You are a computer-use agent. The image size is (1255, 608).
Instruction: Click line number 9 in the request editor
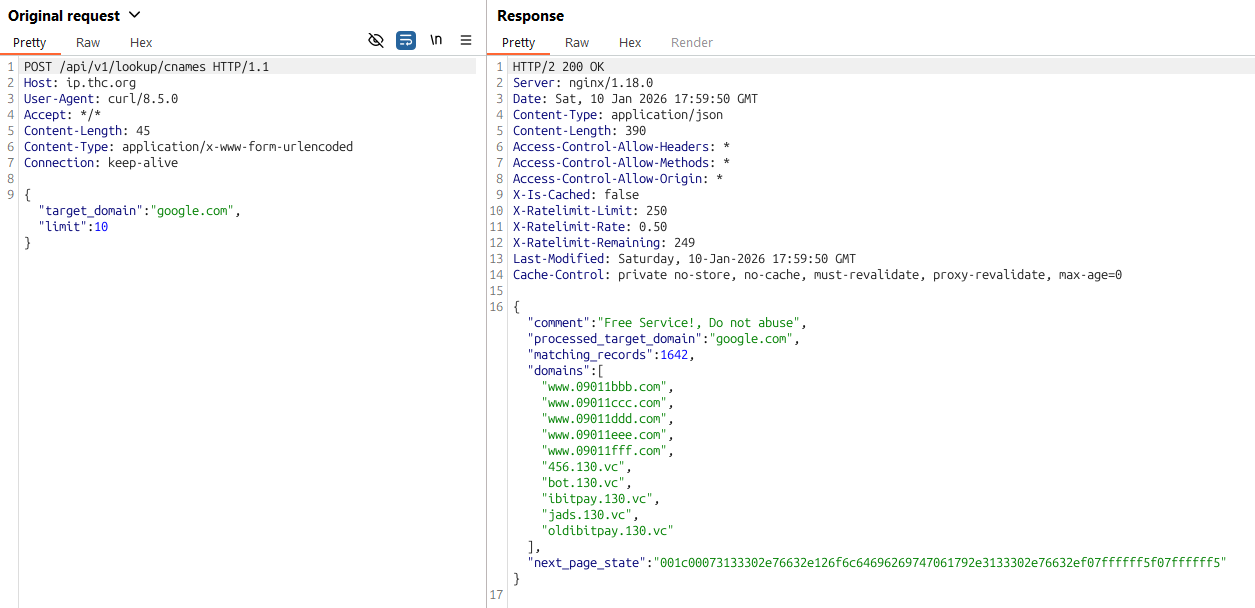pyautogui.click(x=10, y=194)
